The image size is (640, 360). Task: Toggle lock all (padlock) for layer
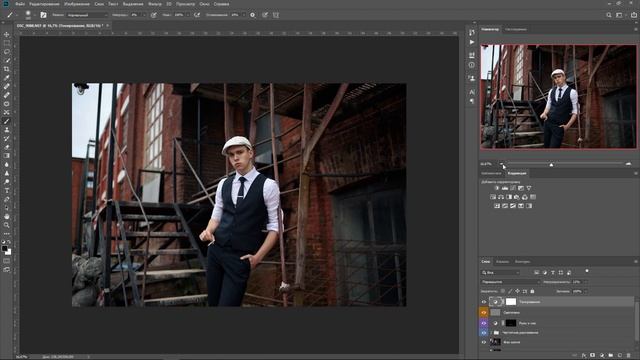coord(532,291)
